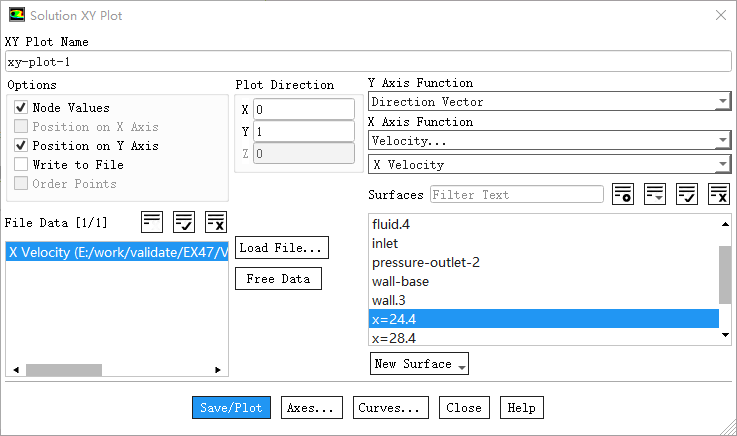Select all surfaces icon
The height and width of the screenshot is (436, 737).
[x=687, y=194]
